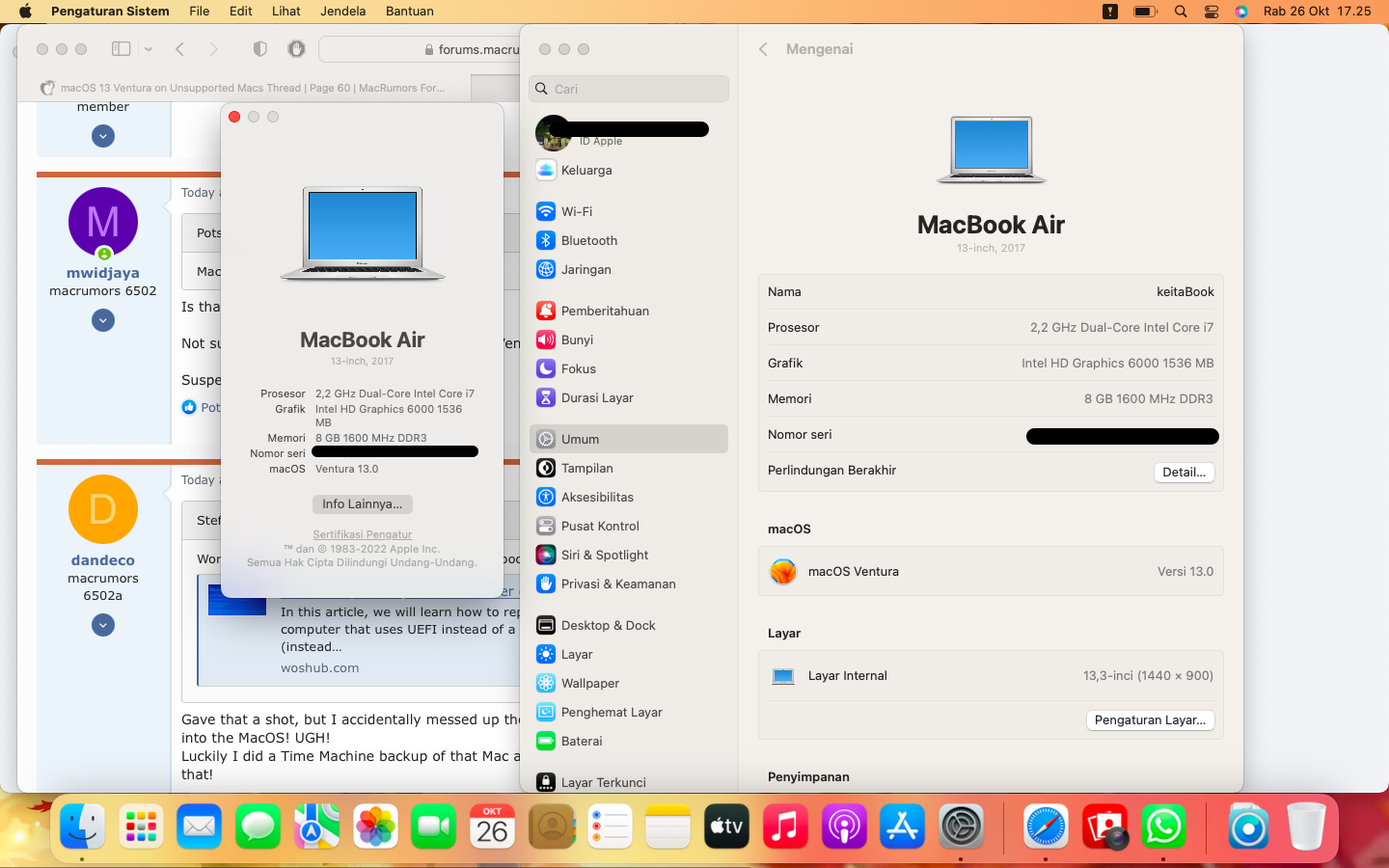Launch Launchpad from the Dock
The width and height of the screenshot is (1389, 868).
(141, 827)
